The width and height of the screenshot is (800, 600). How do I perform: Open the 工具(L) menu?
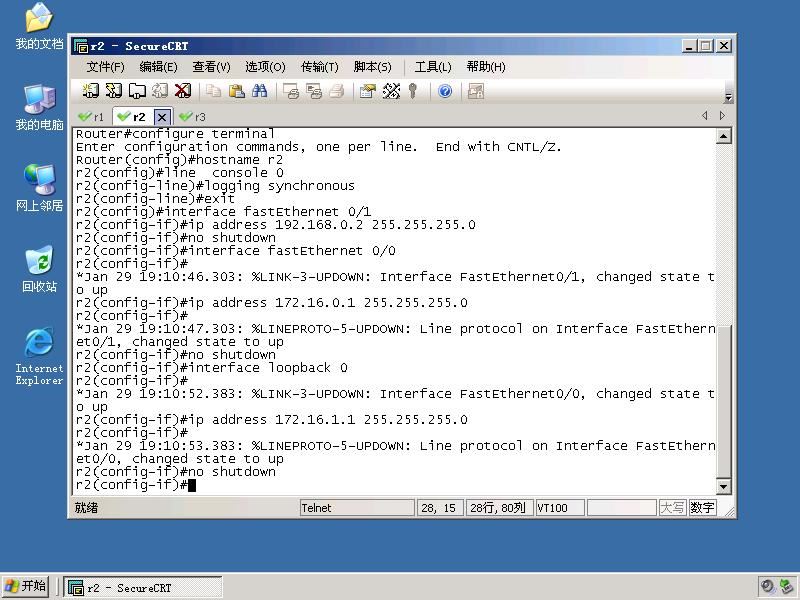tap(433, 67)
